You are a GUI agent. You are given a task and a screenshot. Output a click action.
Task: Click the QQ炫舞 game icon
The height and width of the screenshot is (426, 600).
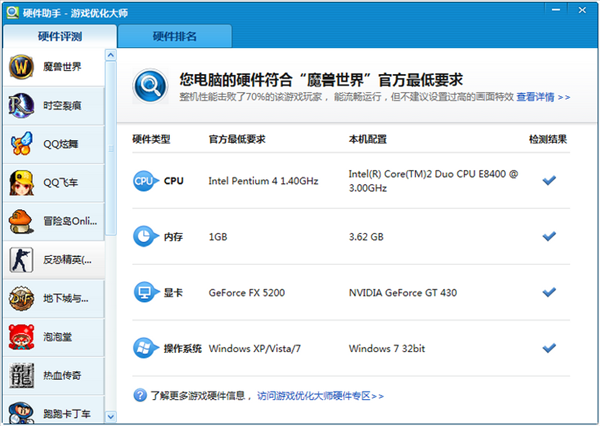tap(21, 144)
